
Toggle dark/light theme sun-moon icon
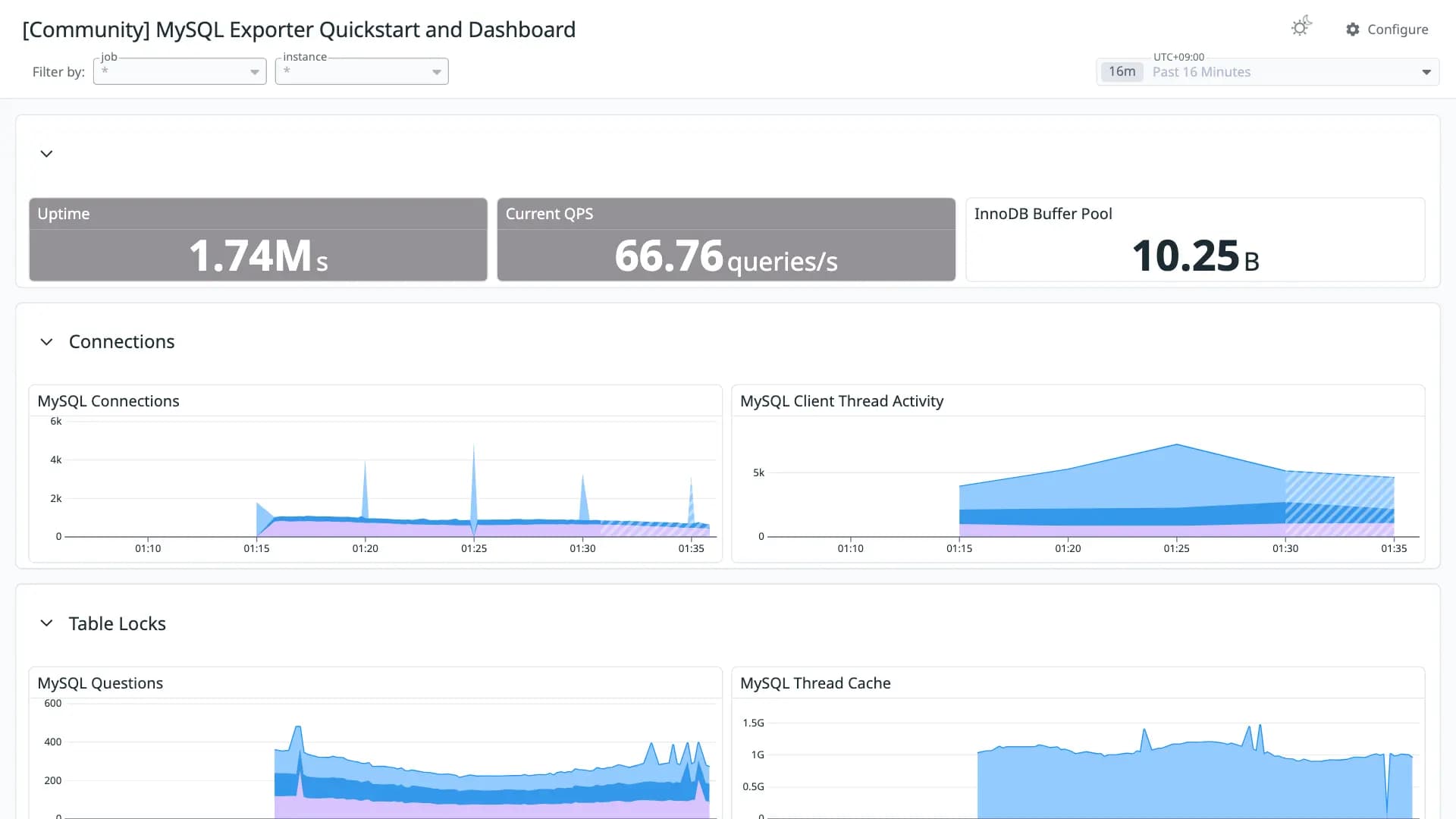click(1301, 27)
